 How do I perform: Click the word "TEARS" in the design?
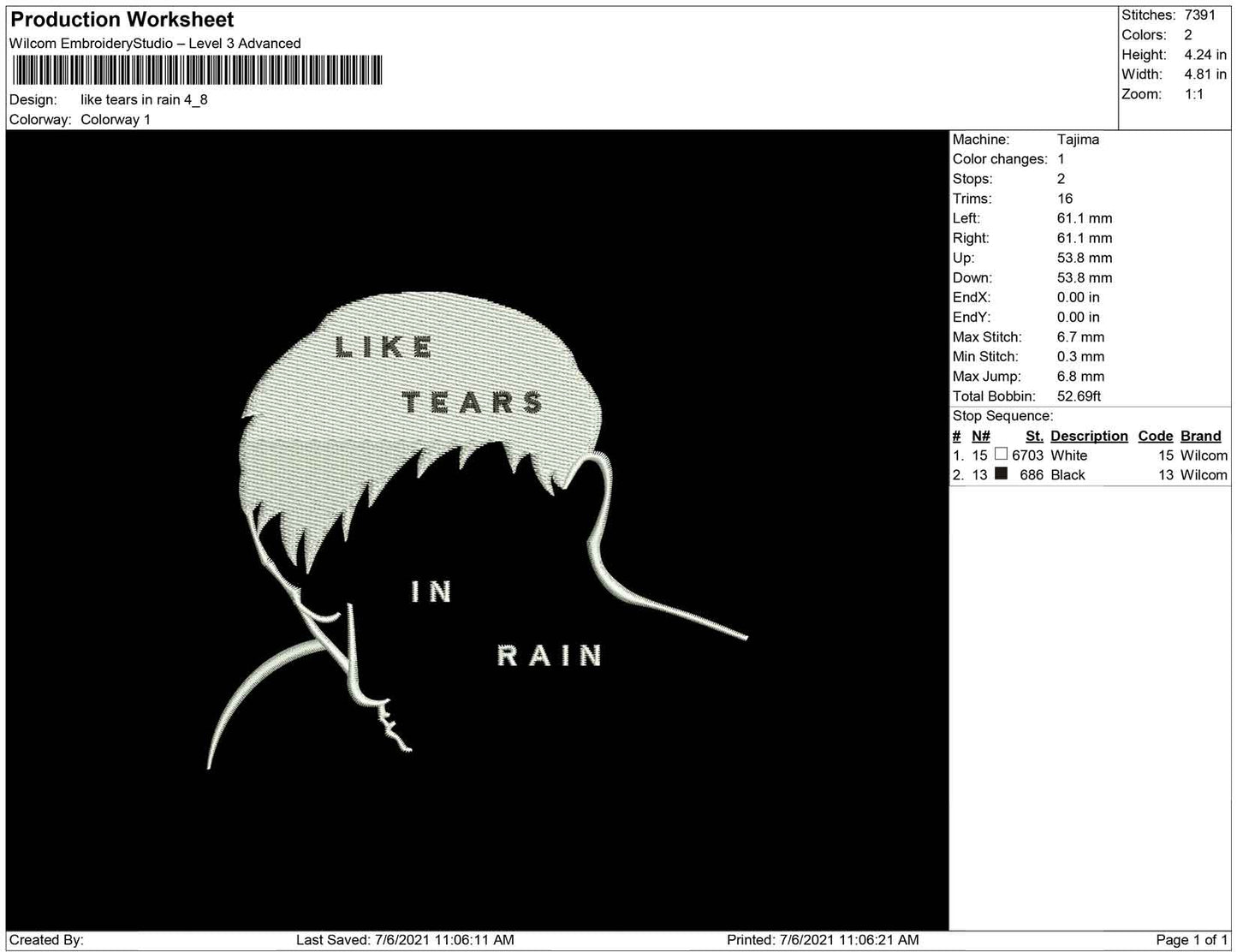tap(473, 402)
